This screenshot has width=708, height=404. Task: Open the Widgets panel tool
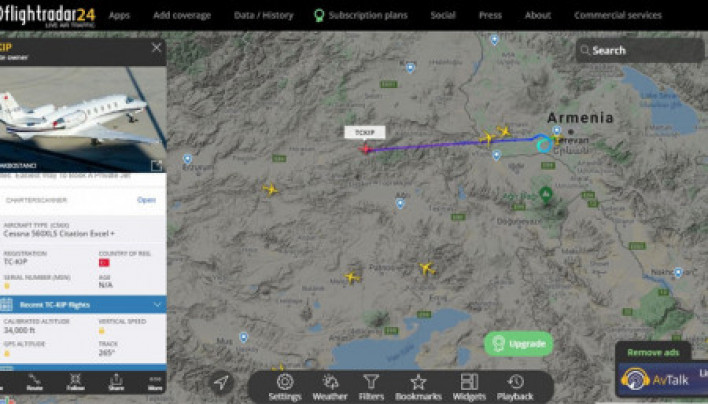coord(469,387)
